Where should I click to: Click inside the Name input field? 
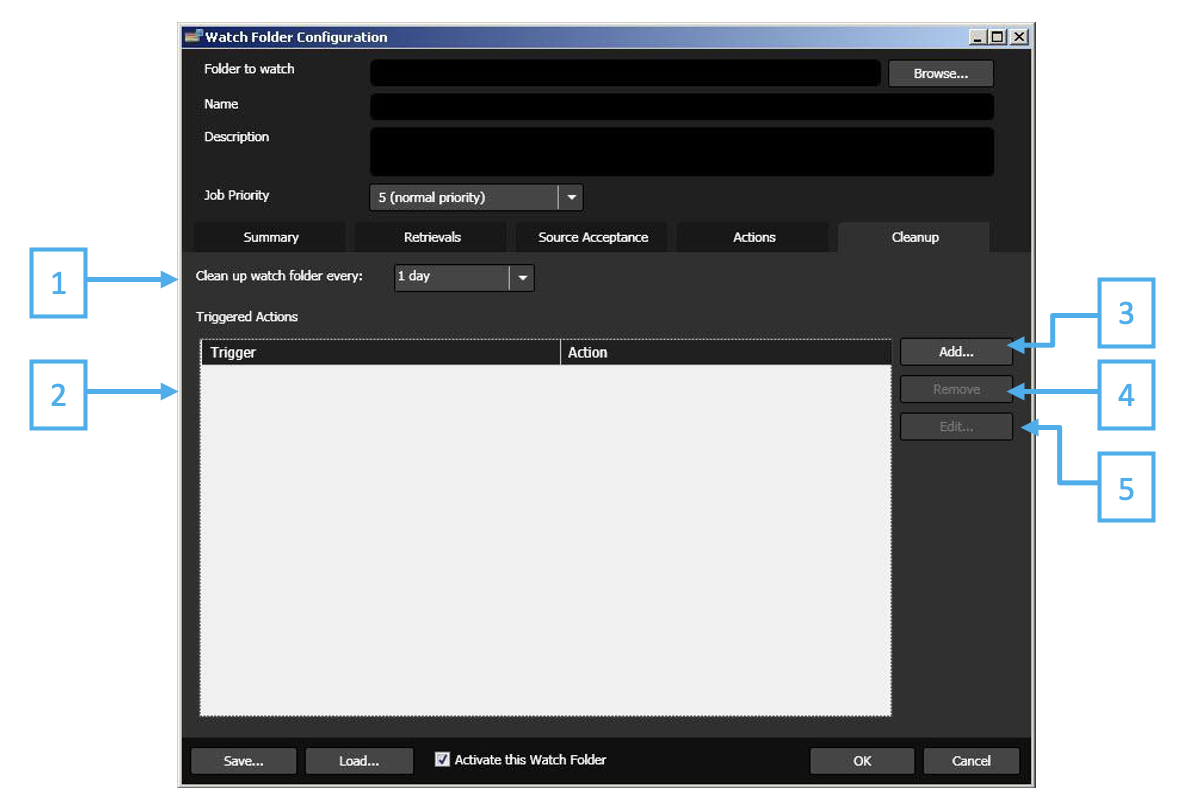680,106
